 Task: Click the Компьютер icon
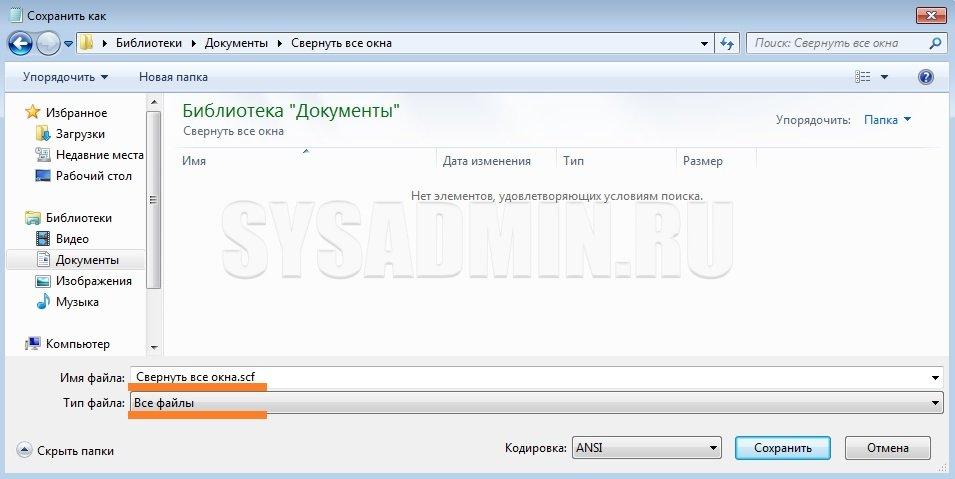click(x=32, y=344)
